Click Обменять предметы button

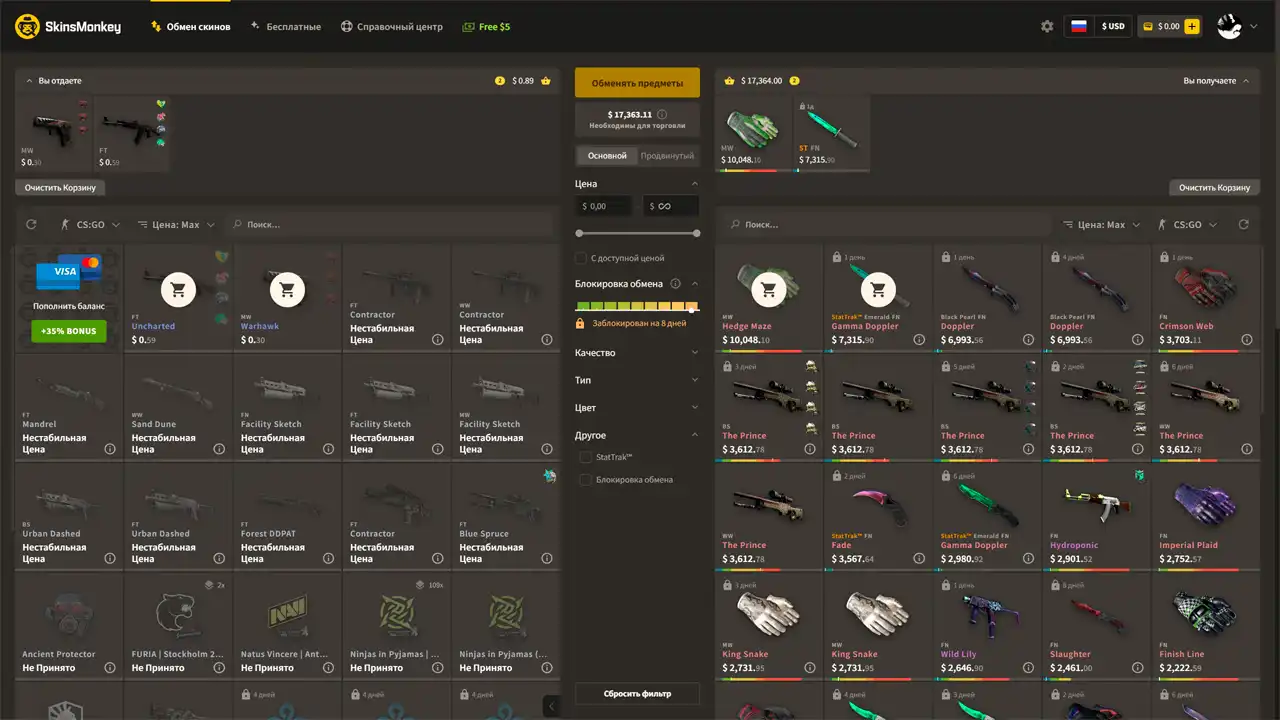click(x=637, y=83)
